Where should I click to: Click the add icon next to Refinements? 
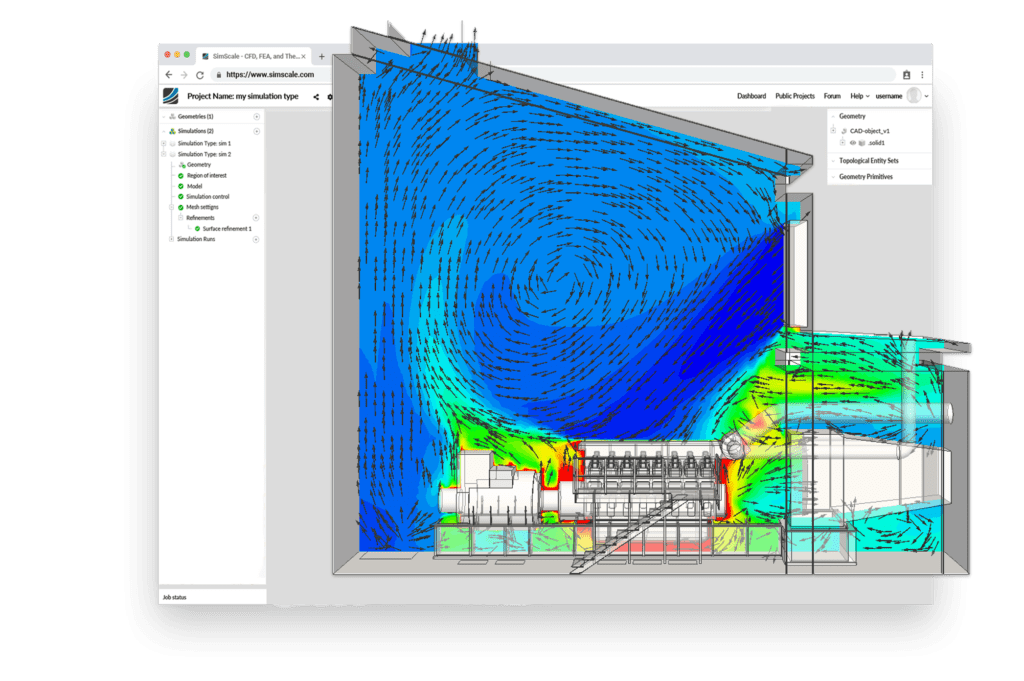click(x=256, y=217)
